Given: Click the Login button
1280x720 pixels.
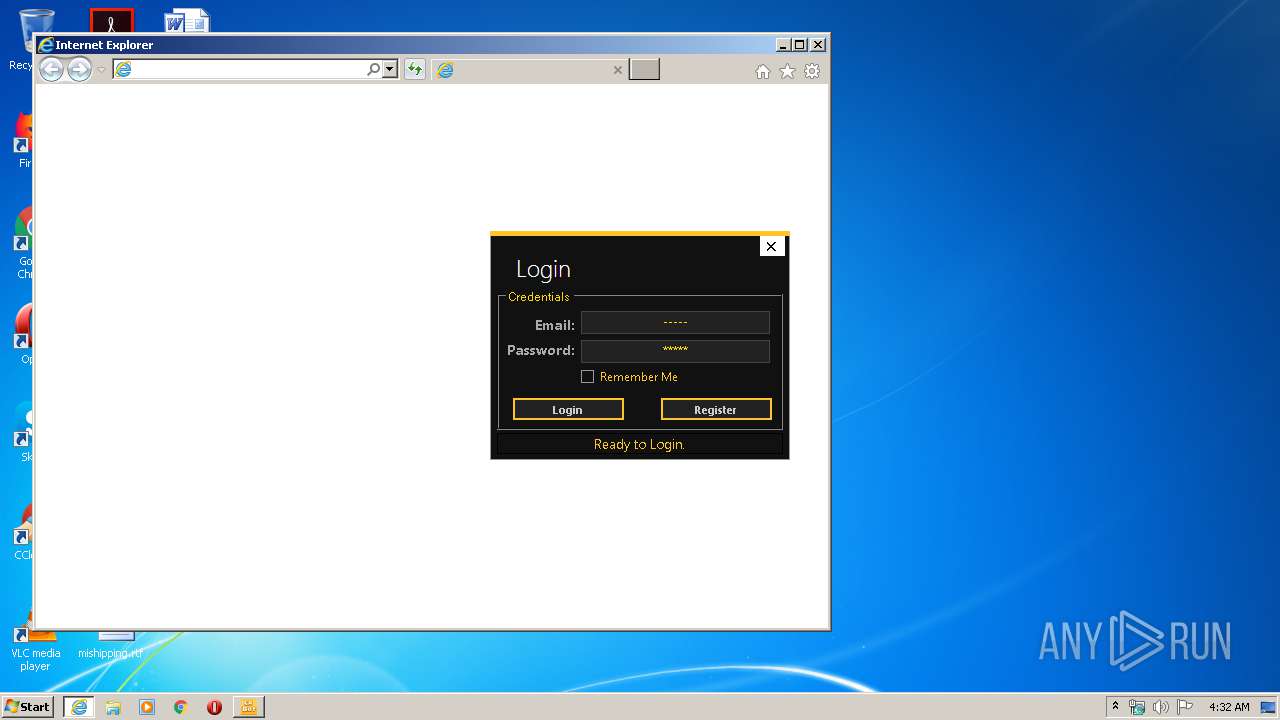Looking at the screenshot, I should 568,409.
